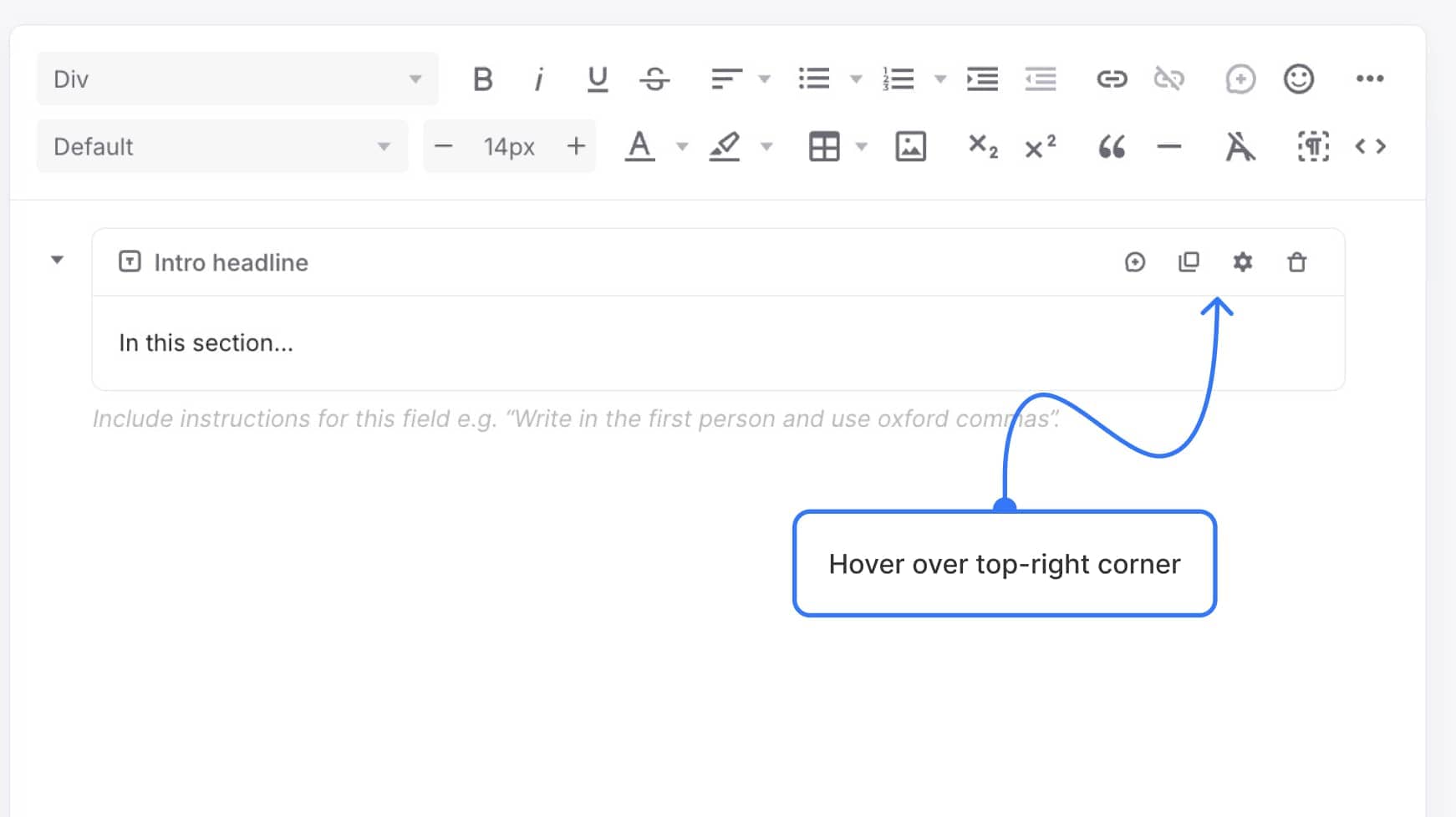
Task: Open table options dropdown arrow
Action: (862, 147)
